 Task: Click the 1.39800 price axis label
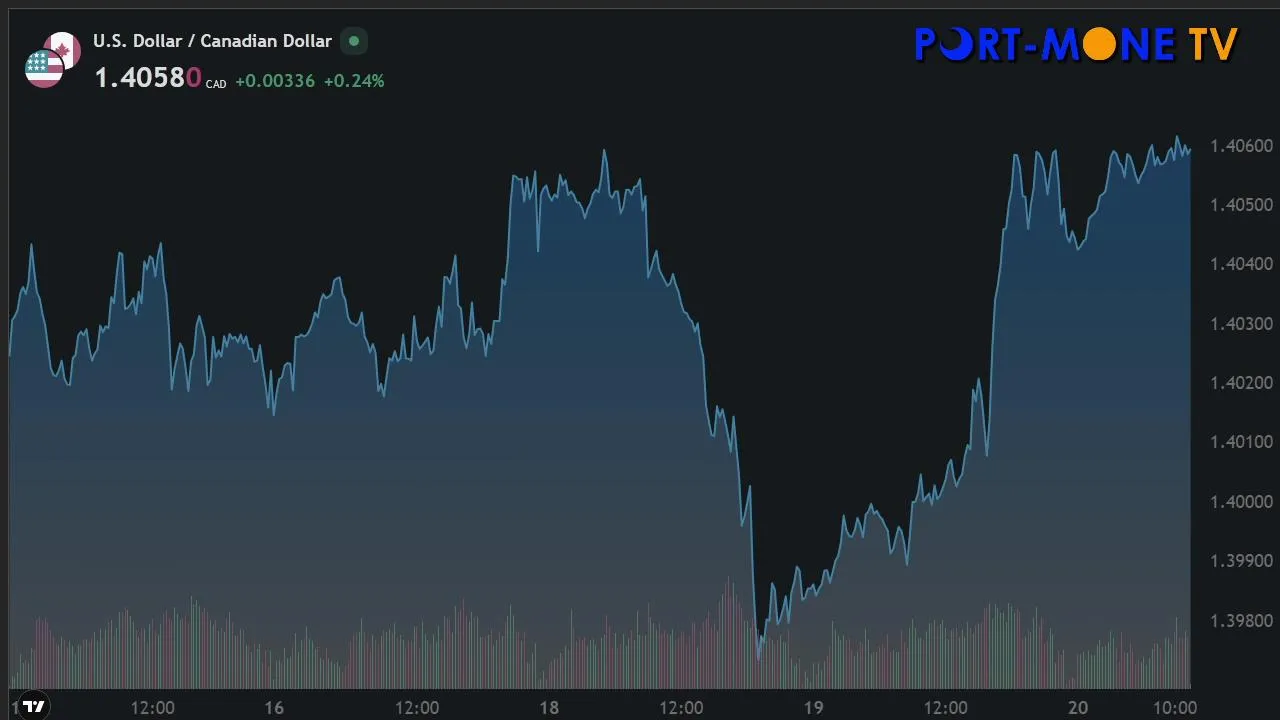1241,621
